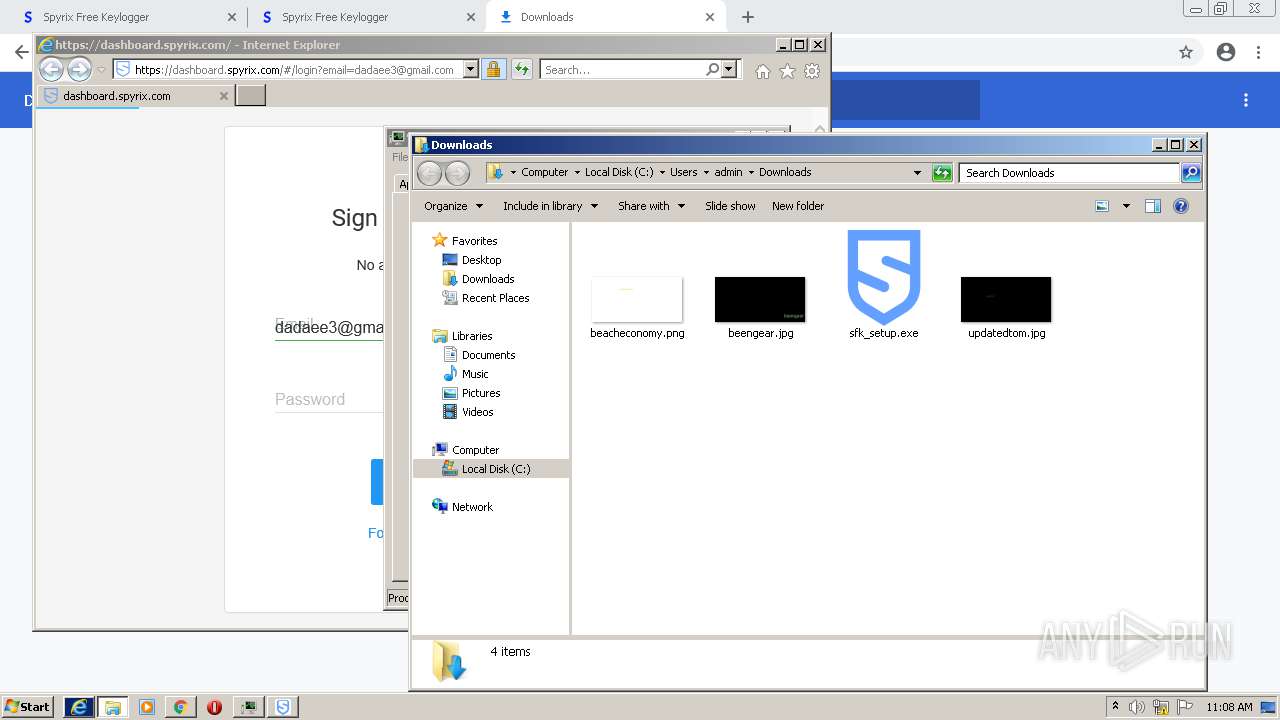Click the Password field on Spyrix login
The height and width of the screenshot is (720, 1280).
(x=329, y=399)
